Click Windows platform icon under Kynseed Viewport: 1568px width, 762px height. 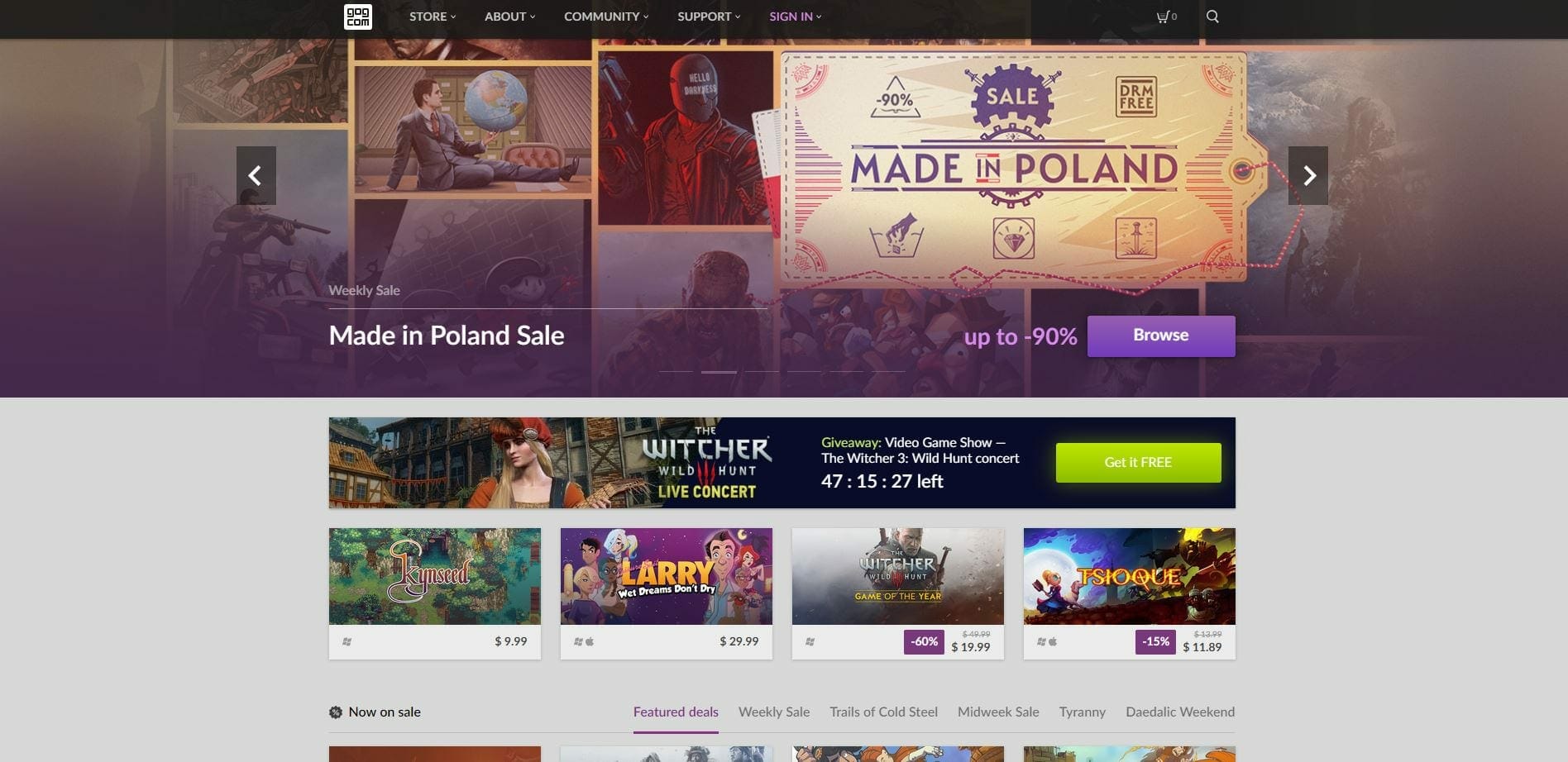pyautogui.click(x=347, y=641)
